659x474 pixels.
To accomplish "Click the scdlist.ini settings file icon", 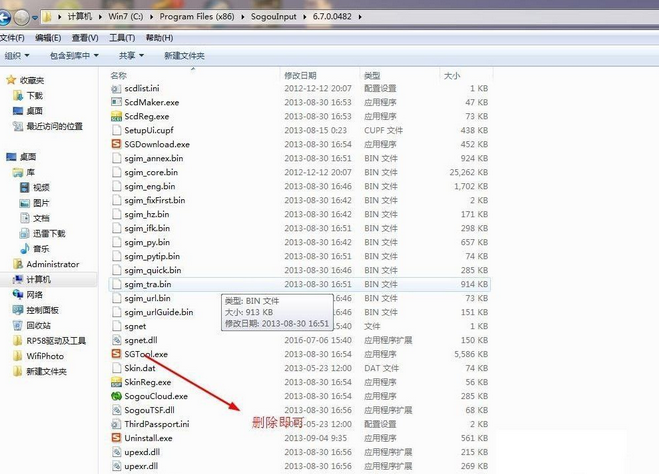I will 116,88.
